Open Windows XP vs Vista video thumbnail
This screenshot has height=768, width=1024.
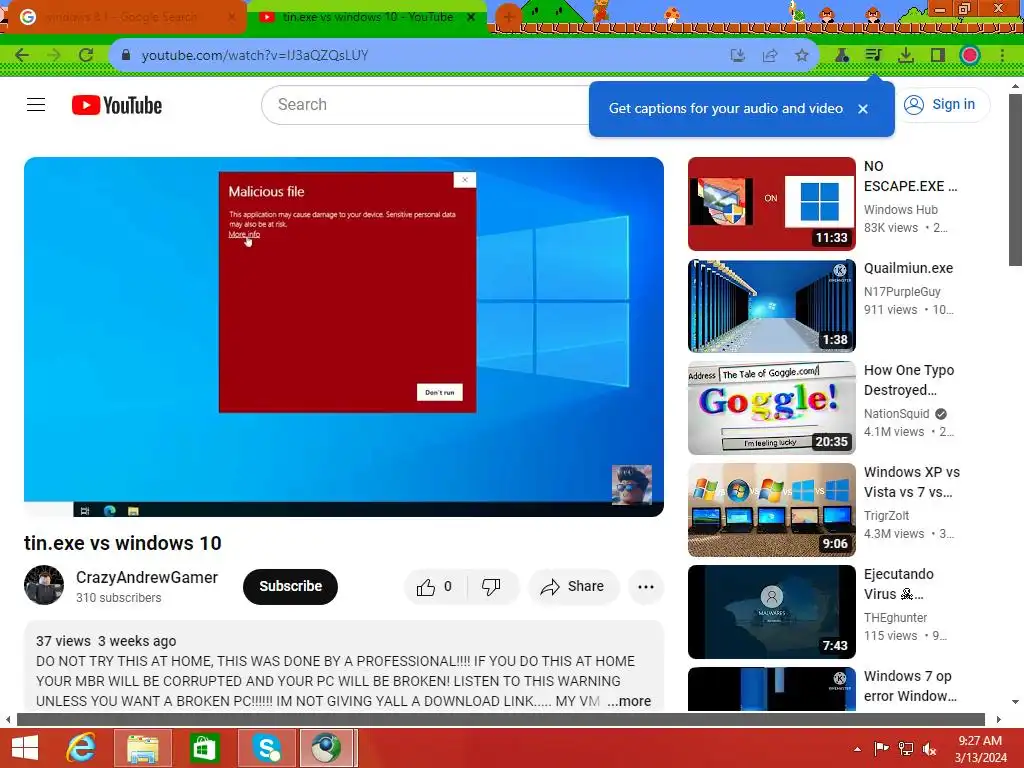771,509
